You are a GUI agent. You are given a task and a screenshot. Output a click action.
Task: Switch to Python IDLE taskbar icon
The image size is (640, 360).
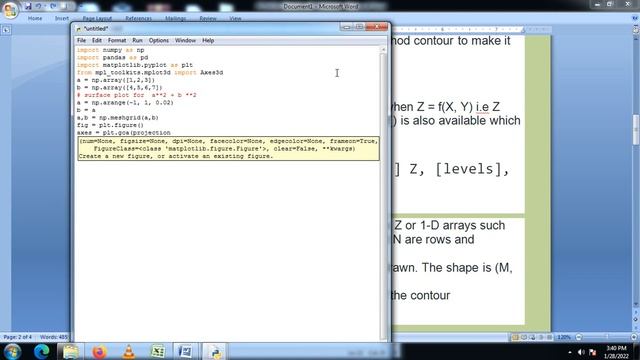(215, 351)
